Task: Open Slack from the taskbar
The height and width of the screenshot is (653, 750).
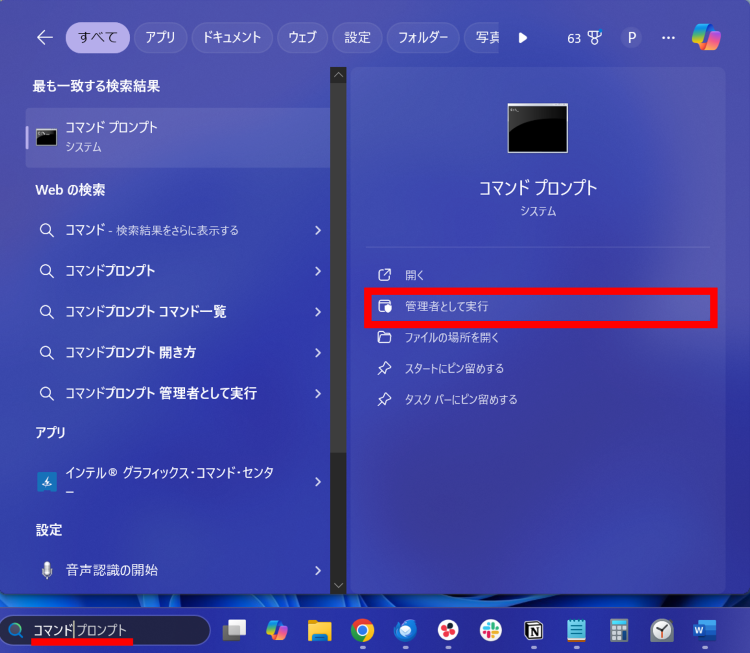Action: (491, 631)
